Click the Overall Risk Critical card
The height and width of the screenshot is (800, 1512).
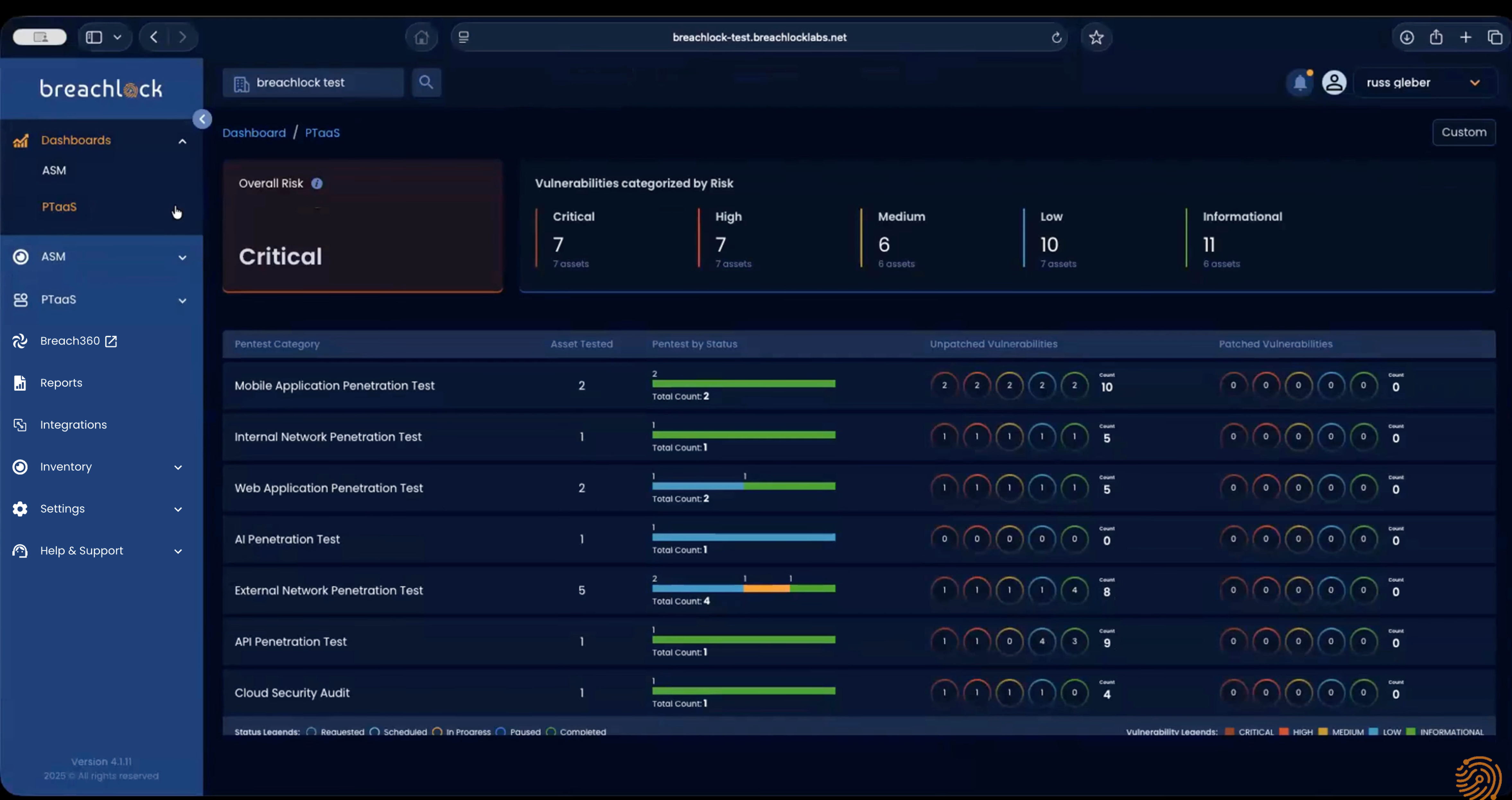[362, 225]
